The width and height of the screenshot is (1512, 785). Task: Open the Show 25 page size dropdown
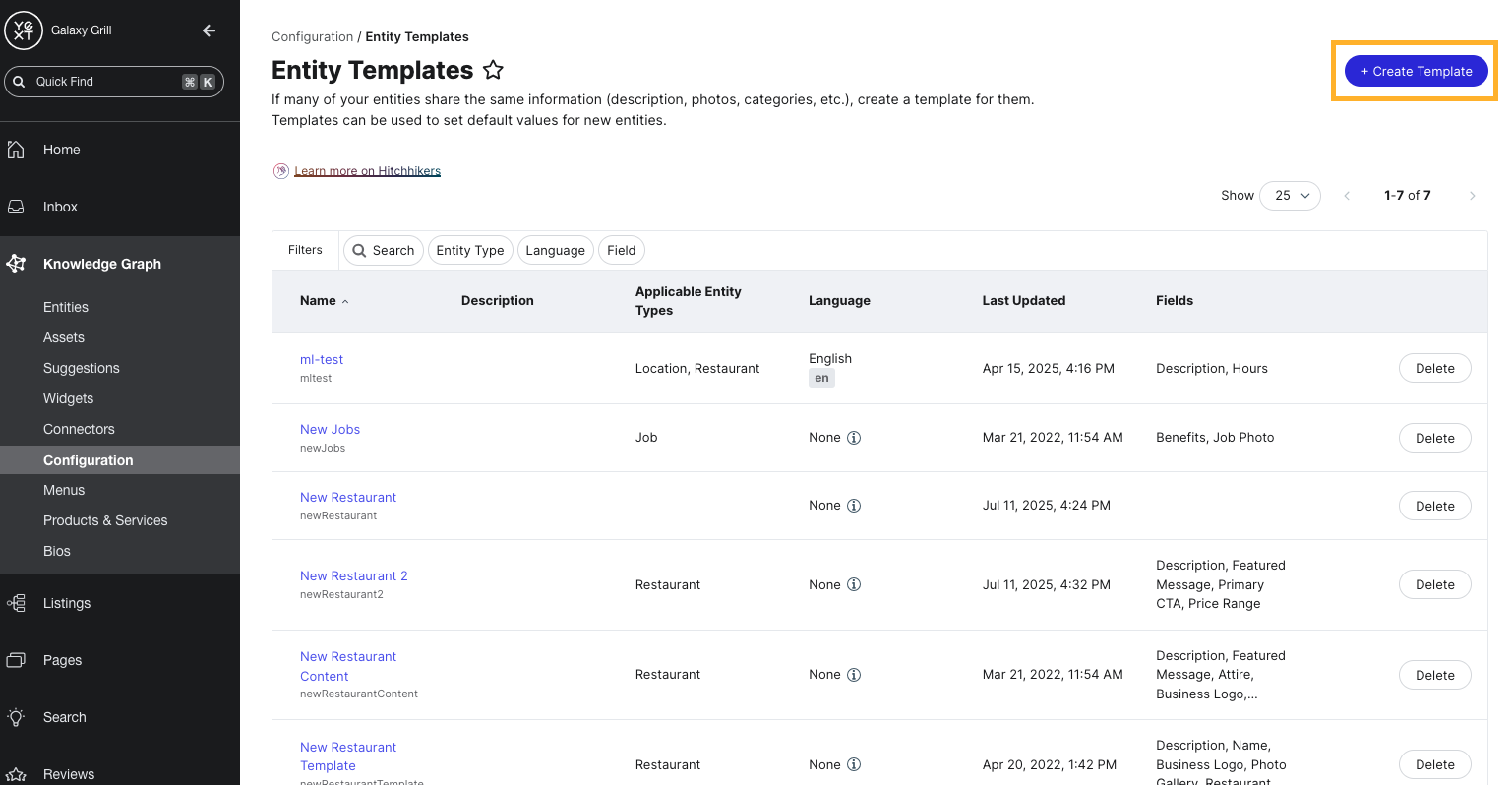(1290, 195)
